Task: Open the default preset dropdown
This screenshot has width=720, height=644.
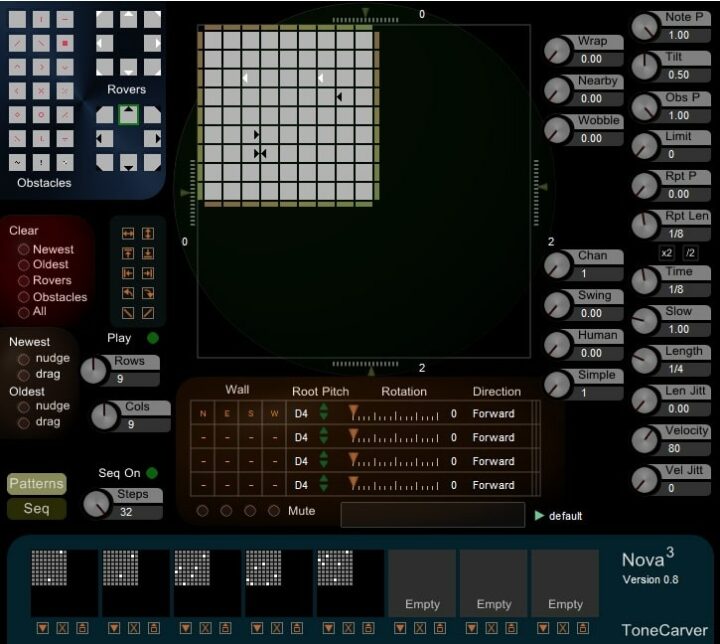Action: [541, 516]
